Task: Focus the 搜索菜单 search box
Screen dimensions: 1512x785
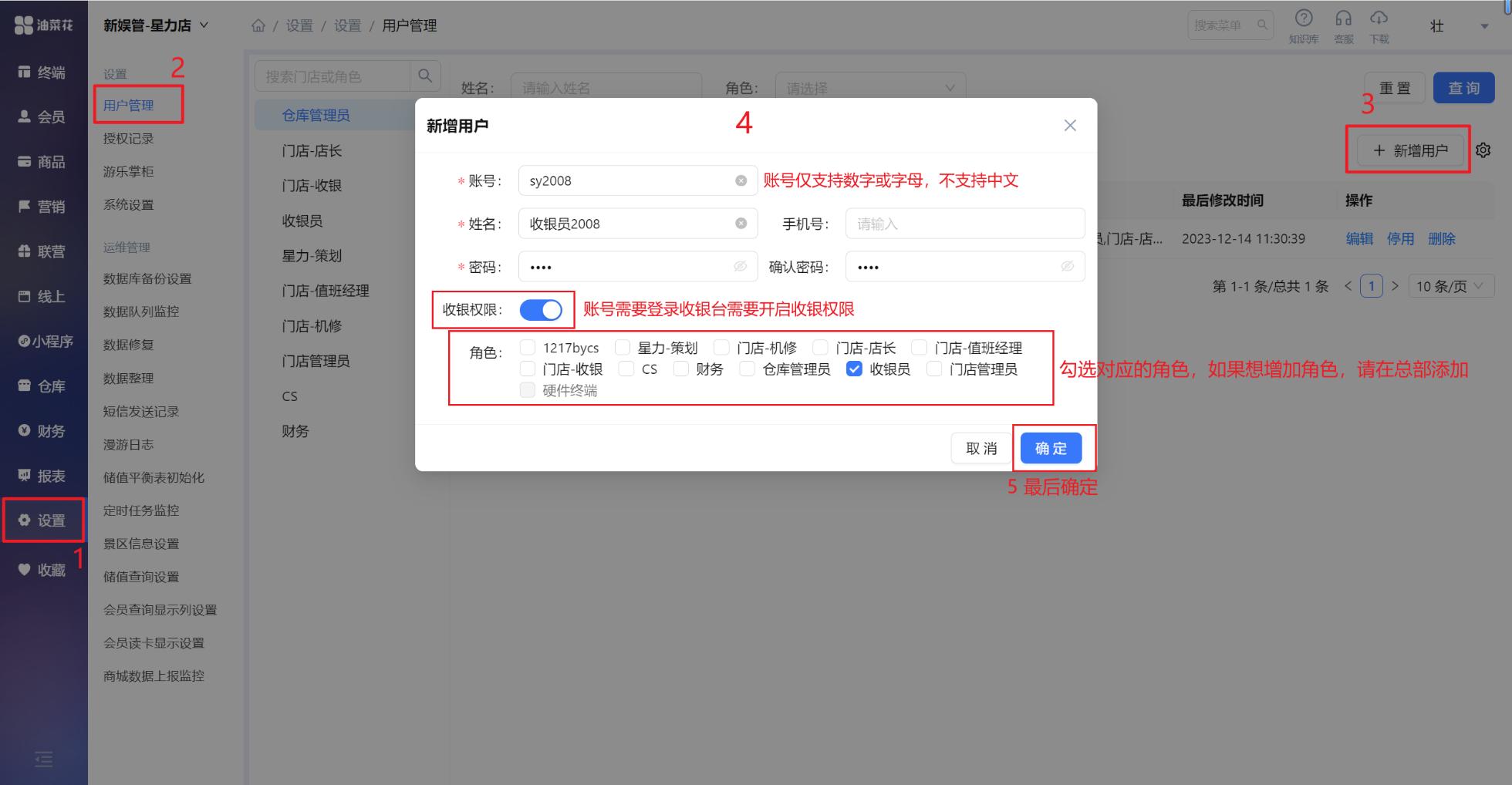Action: (x=1230, y=25)
